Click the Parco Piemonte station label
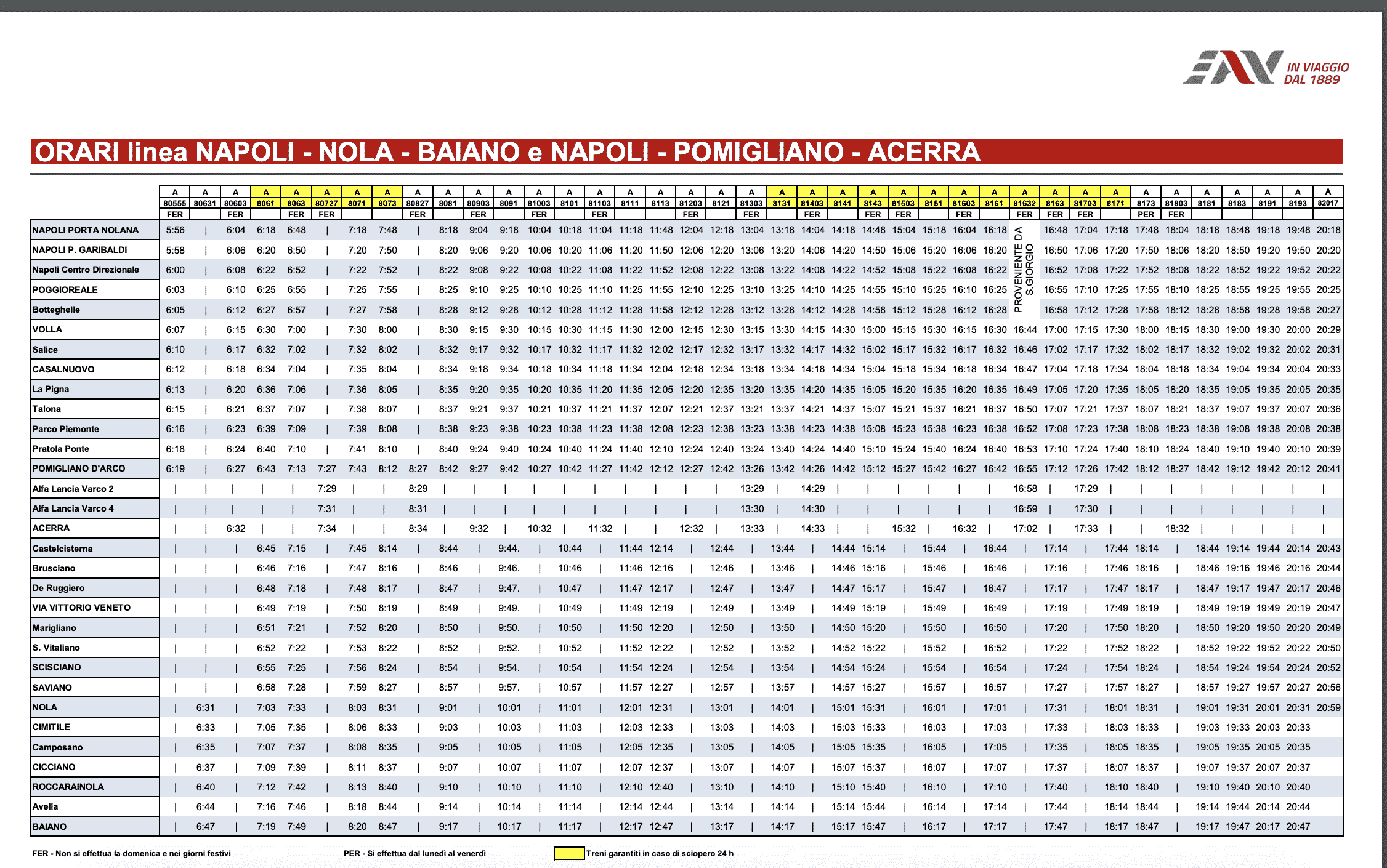 66,429
